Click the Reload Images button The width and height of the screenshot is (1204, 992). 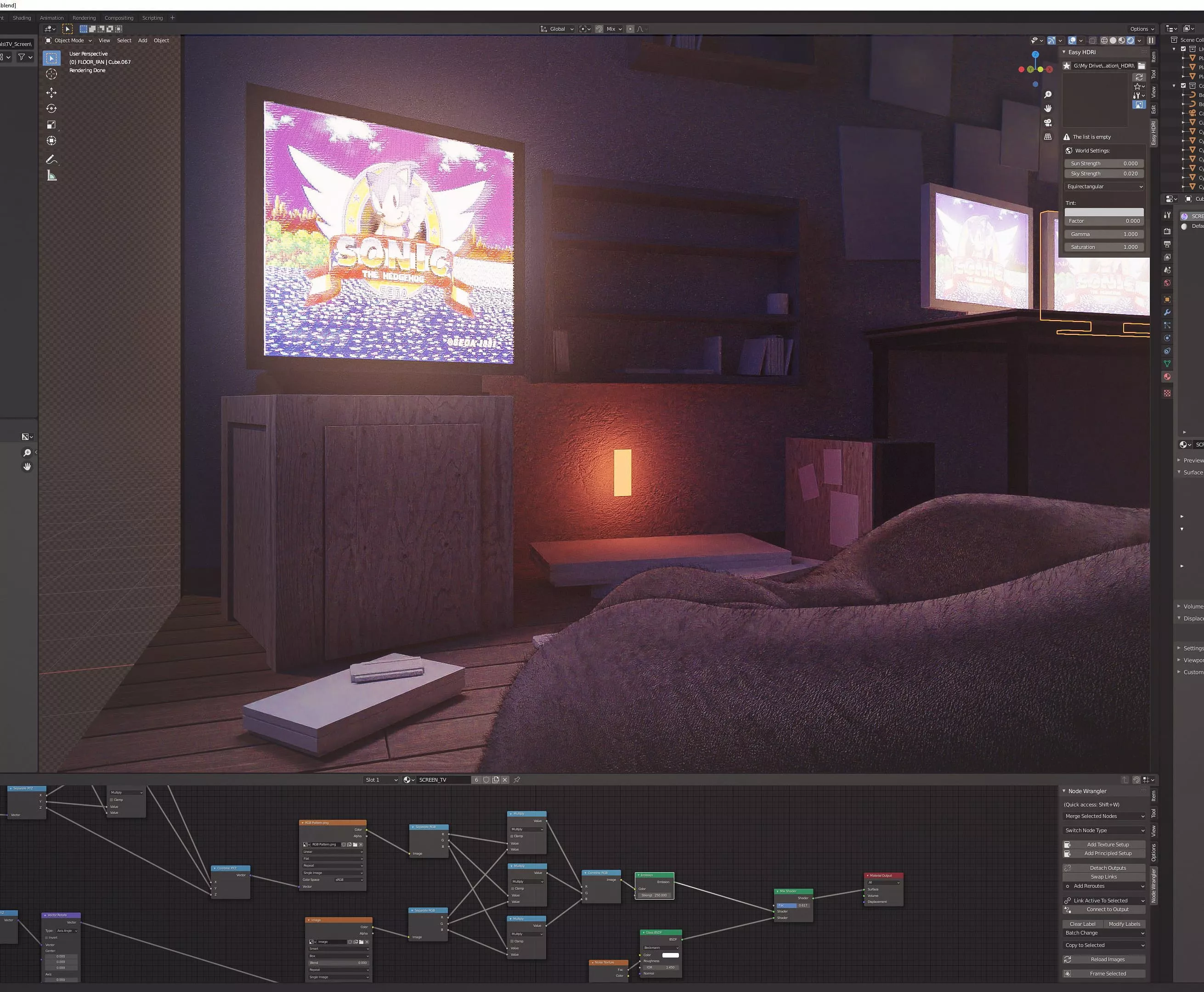[1108, 959]
